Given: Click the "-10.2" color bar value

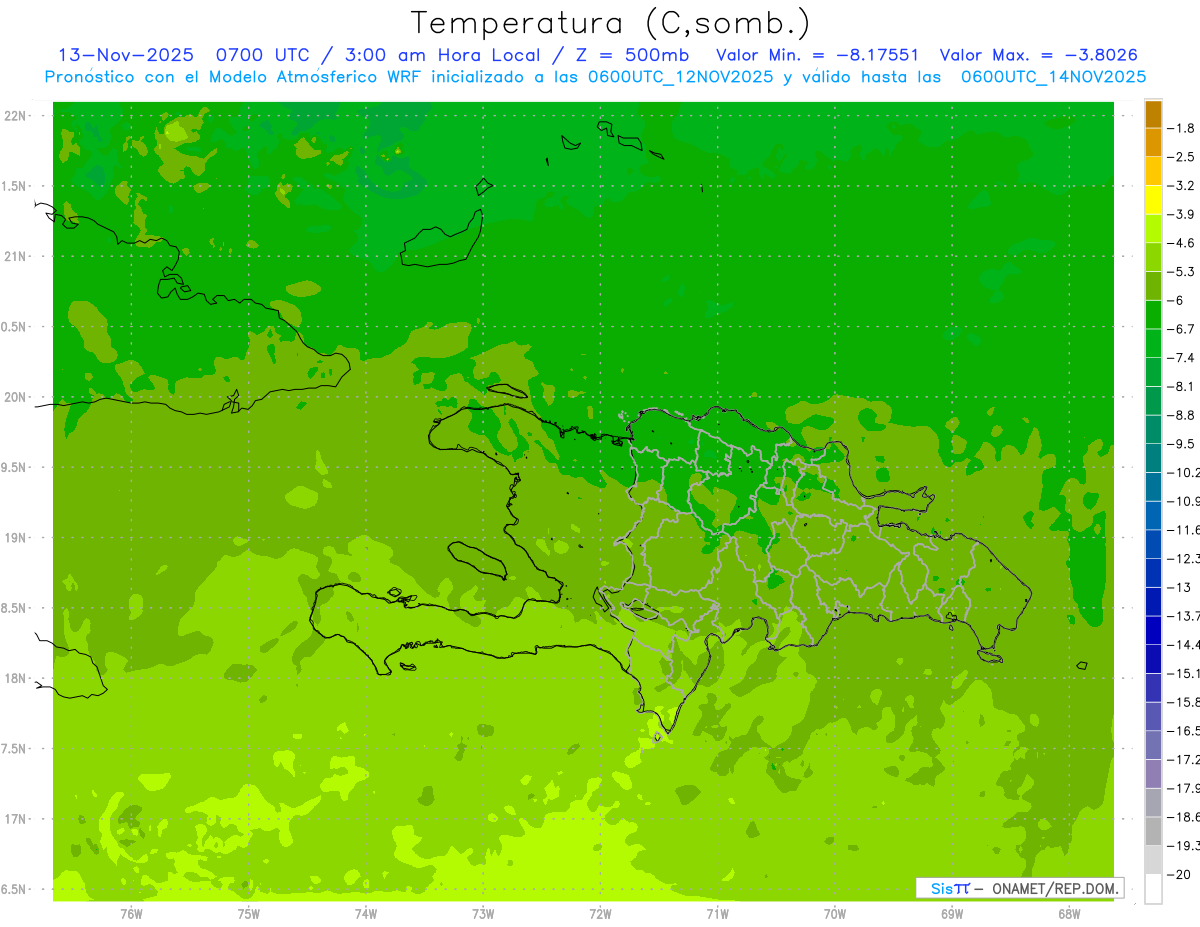Looking at the screenshot, I should tap(1184, 472).
